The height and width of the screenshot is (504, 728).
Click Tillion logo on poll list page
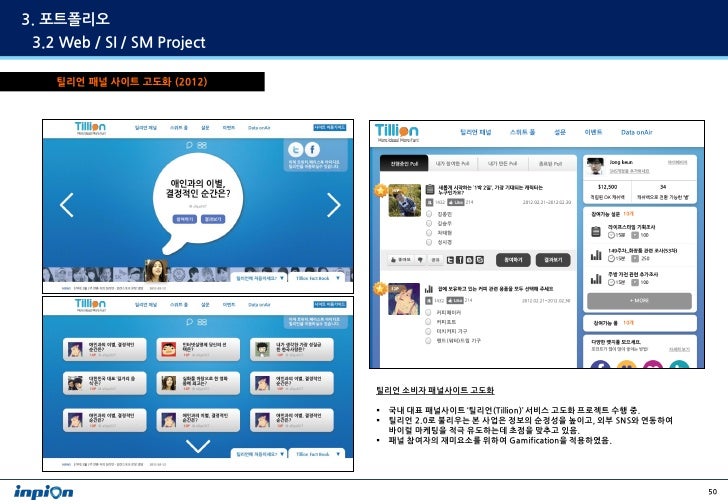(x=396, y=133)
